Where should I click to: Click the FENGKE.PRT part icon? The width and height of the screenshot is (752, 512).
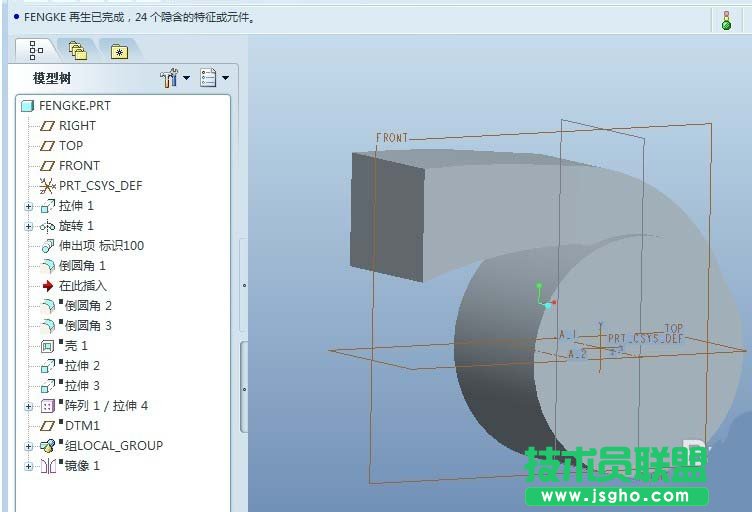[28, 105]
